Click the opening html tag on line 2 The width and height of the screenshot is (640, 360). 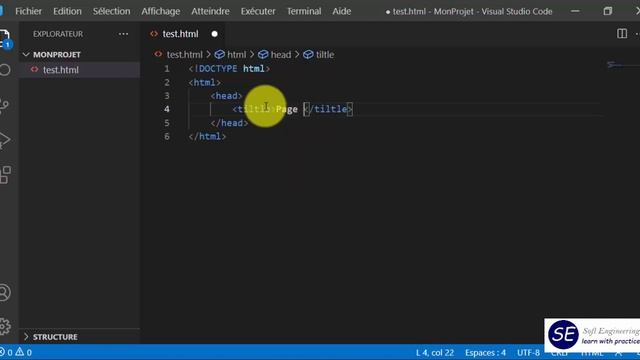coord(204,82)
